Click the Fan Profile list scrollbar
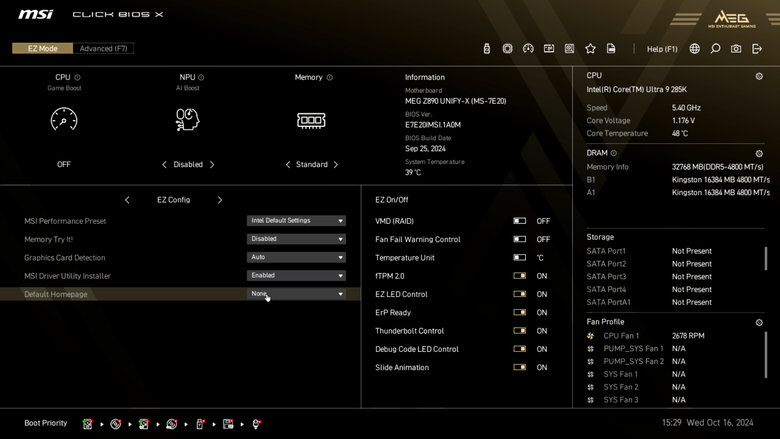Screen dimensions: 780x439 [x=766, y=354]
